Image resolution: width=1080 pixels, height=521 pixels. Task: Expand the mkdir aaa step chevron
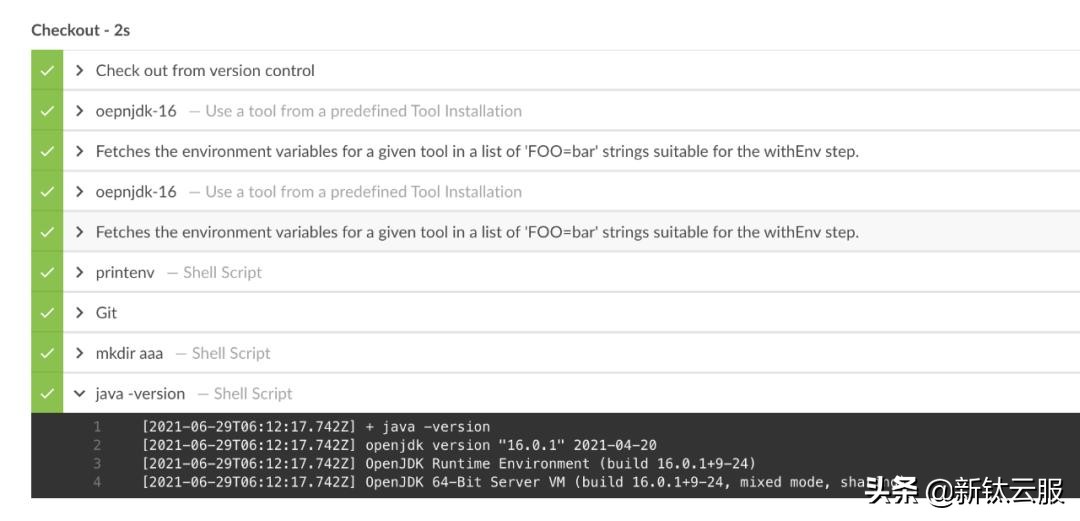click(80, 353)
